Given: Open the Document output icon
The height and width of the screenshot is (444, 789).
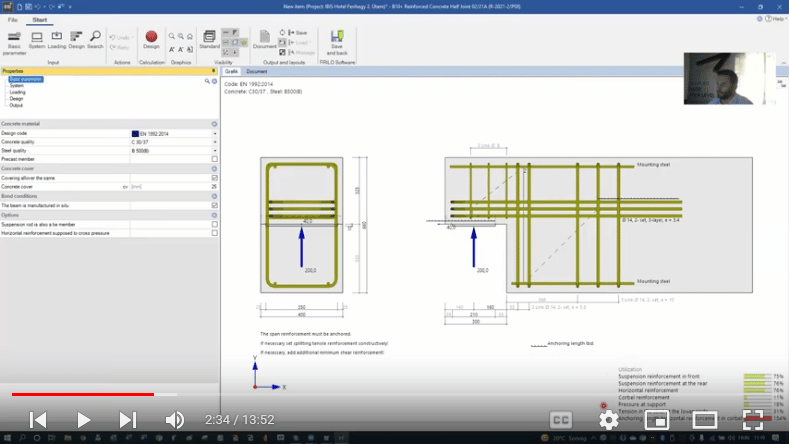Looking at the screenshot, I should (264, 38).
